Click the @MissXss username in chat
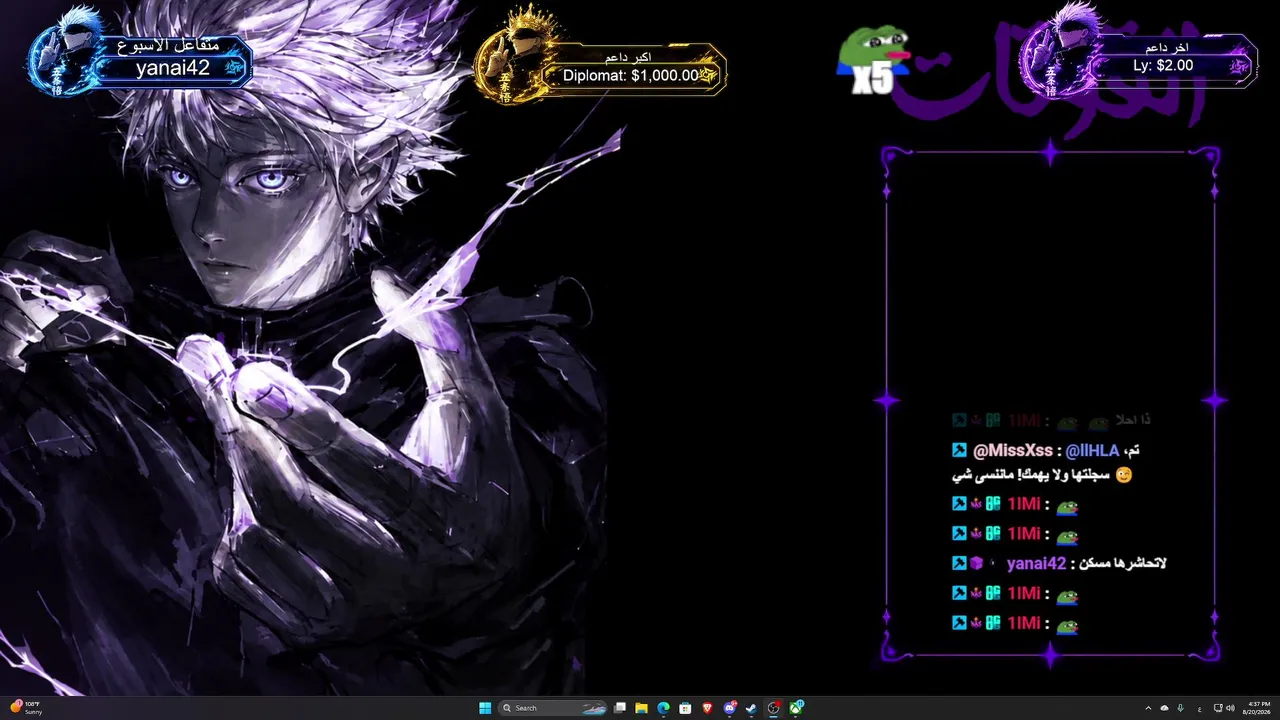Image resolution: width=1280 pixels, height=720 pixels. [1012, 451]
